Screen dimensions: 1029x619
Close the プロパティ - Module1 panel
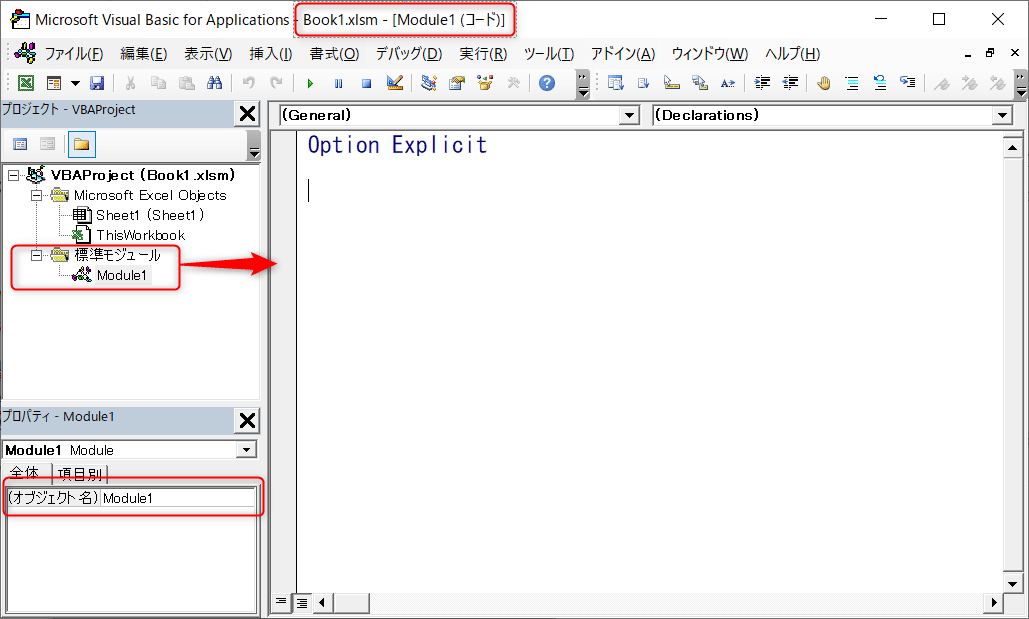click(x=247, y=420)
